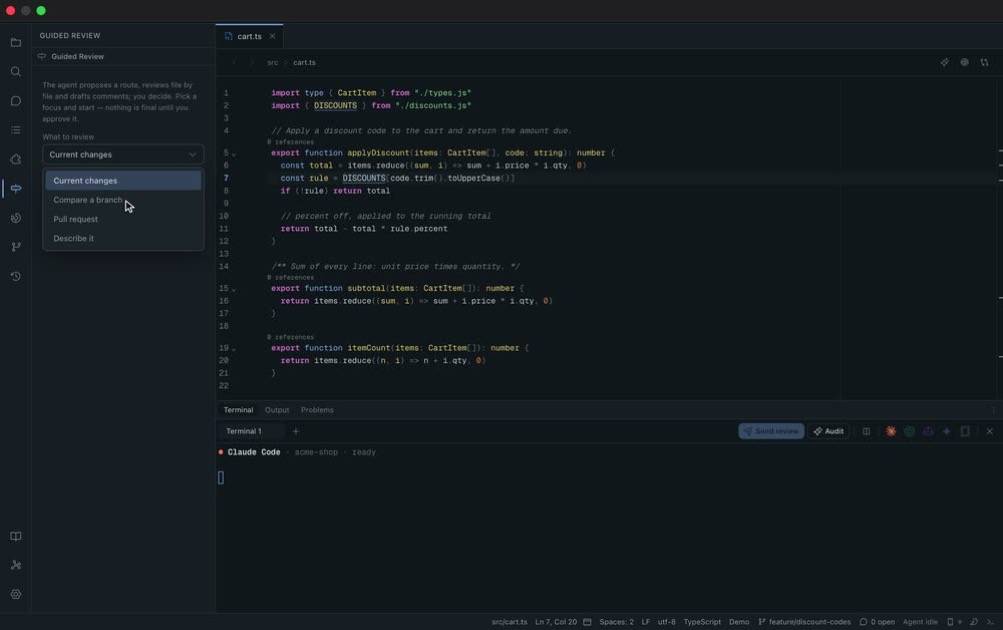Switch to the Terminal panel tab
Screen dimensions: 1003x630
point(238,410)
